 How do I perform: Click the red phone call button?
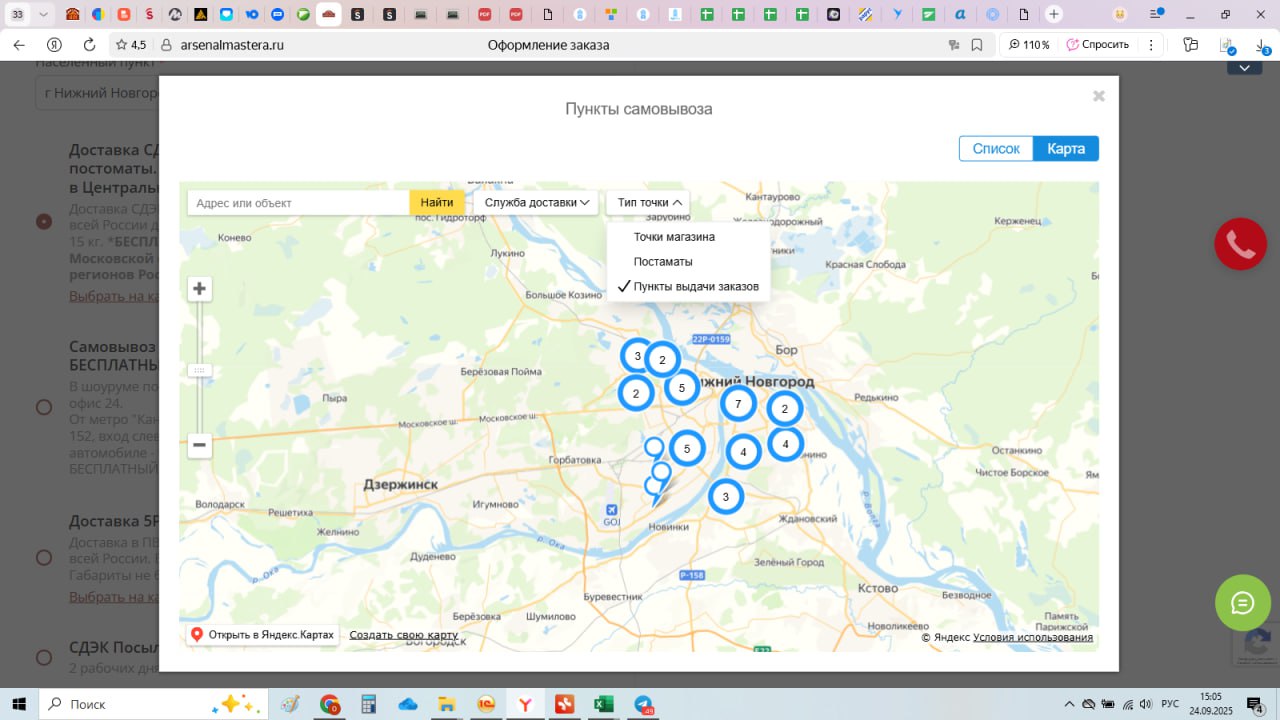(1241, 244)
